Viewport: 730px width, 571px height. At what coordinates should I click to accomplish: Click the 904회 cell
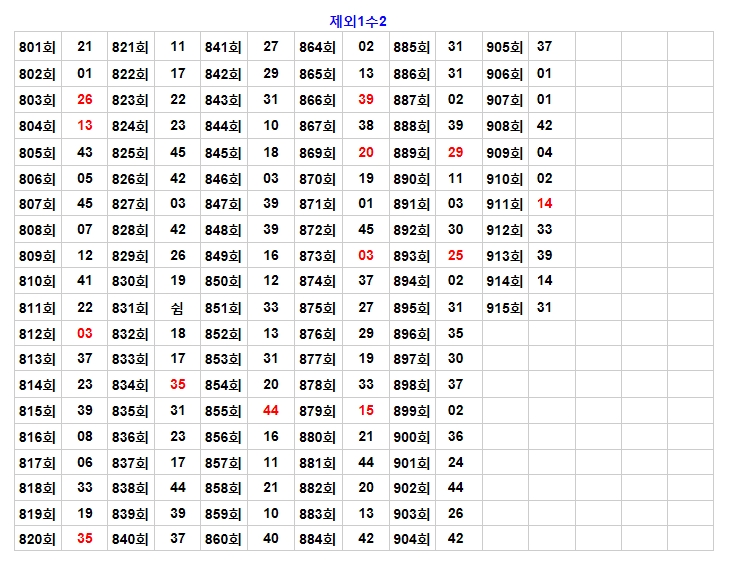click(411, 538)
